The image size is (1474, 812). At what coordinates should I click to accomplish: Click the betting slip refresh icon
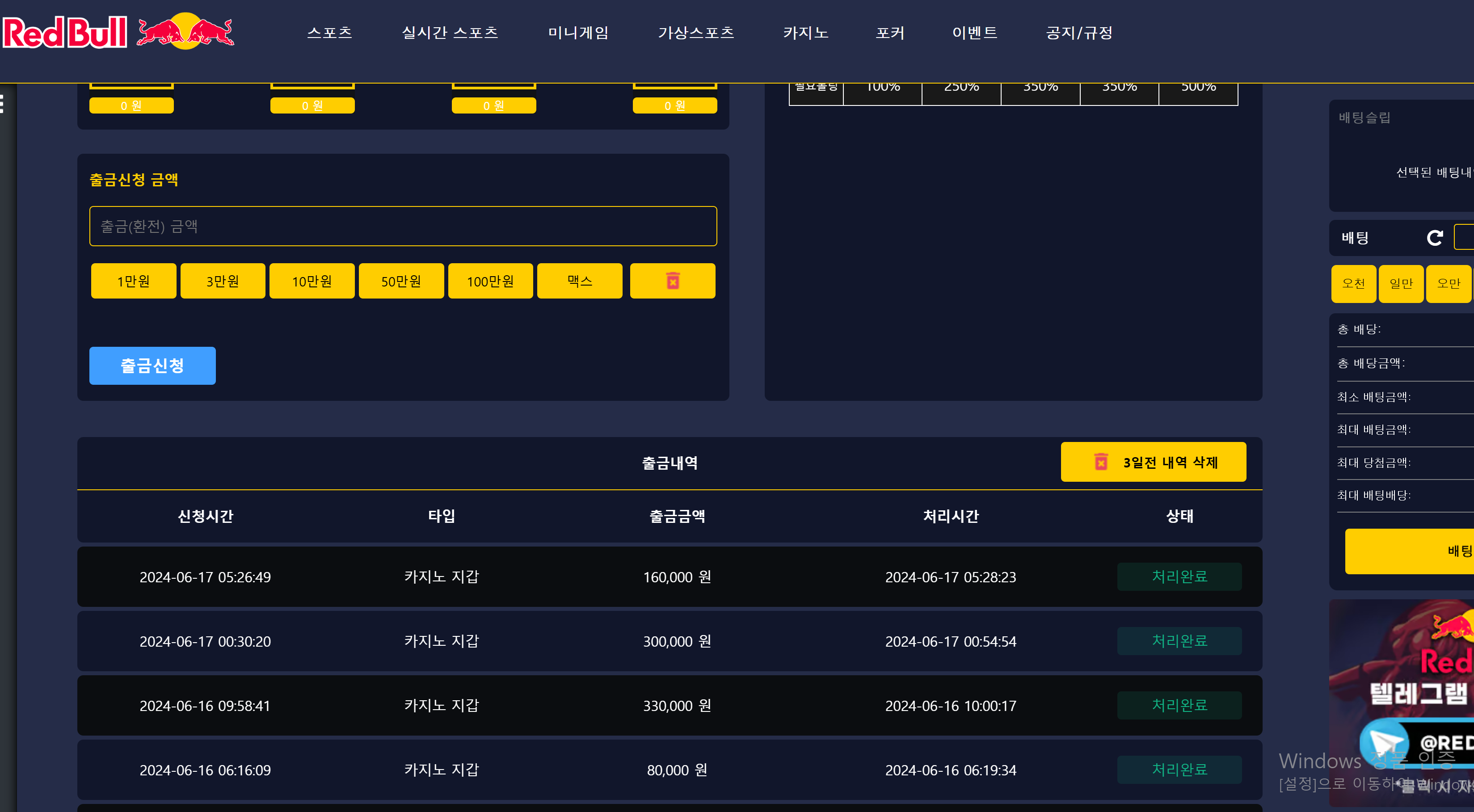point(1435,237)
